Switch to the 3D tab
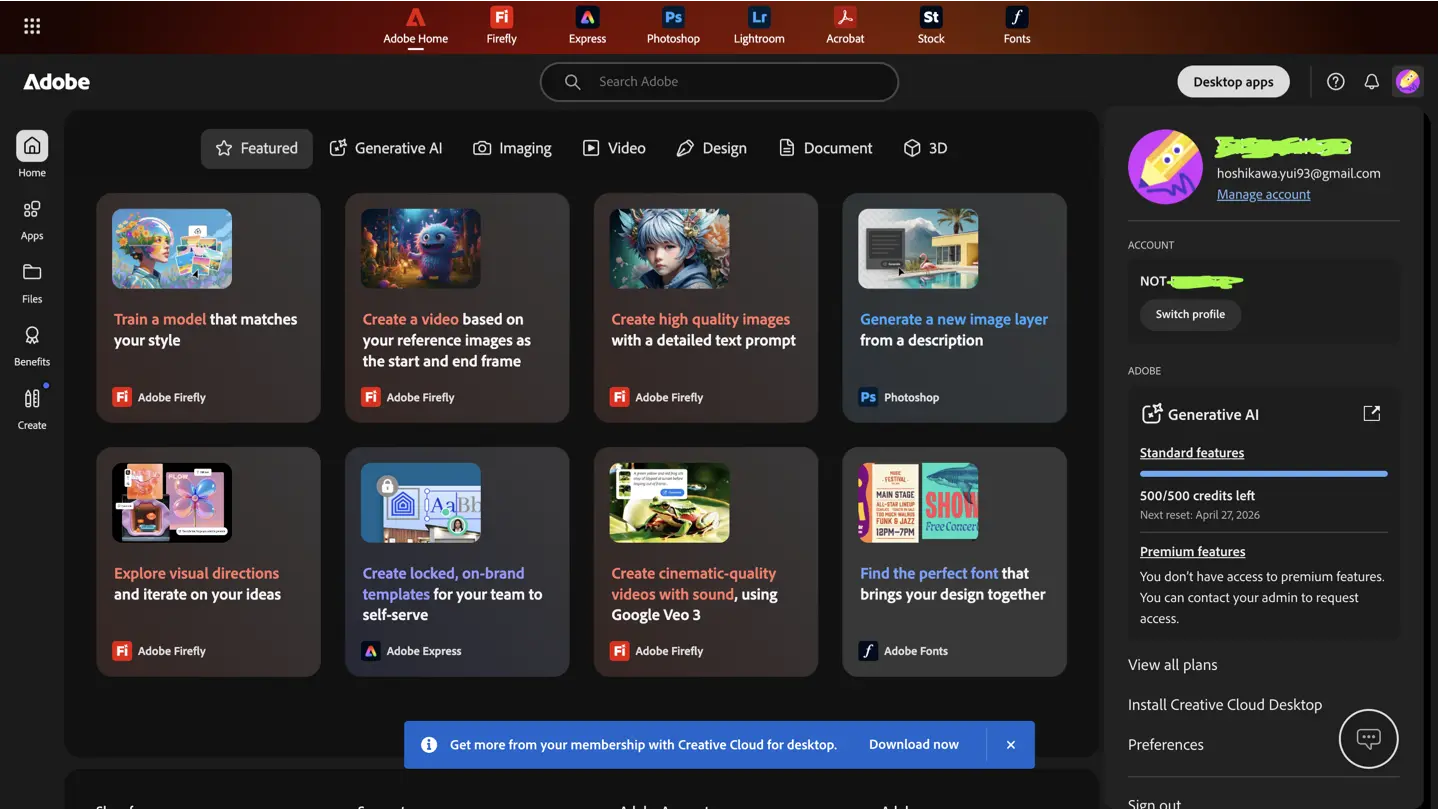Image resolution: width=1439 pixels, height=809 pixels. click(x=925, y=148)
